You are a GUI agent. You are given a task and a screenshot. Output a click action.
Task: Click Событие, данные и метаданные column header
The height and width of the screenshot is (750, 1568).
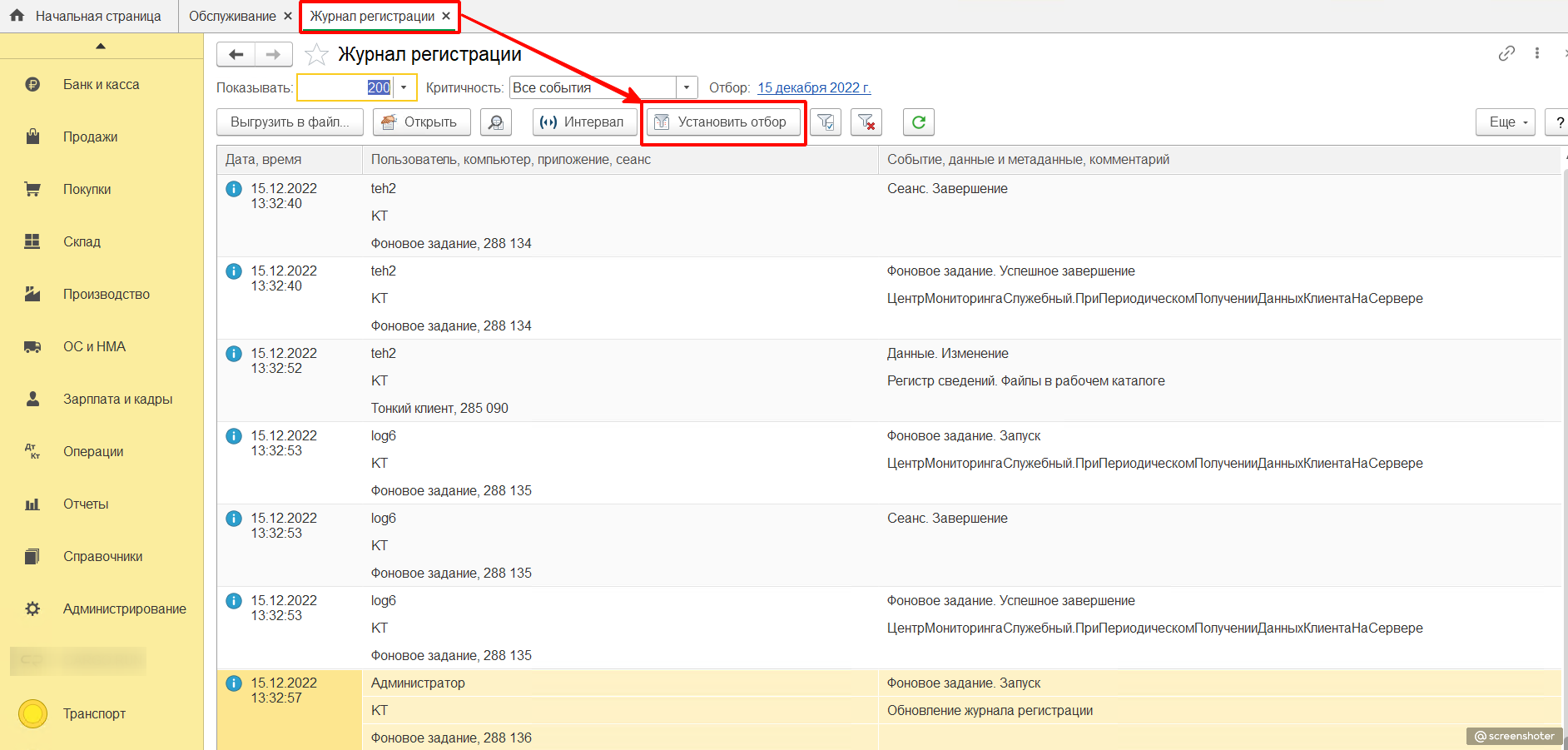coord(1219,160)
